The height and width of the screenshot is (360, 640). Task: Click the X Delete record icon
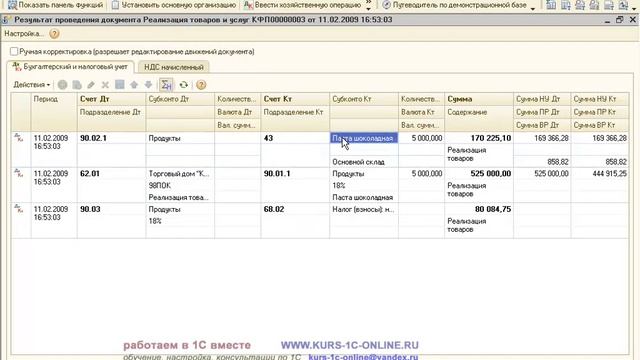pyautogui.click(x=105, y=85)
